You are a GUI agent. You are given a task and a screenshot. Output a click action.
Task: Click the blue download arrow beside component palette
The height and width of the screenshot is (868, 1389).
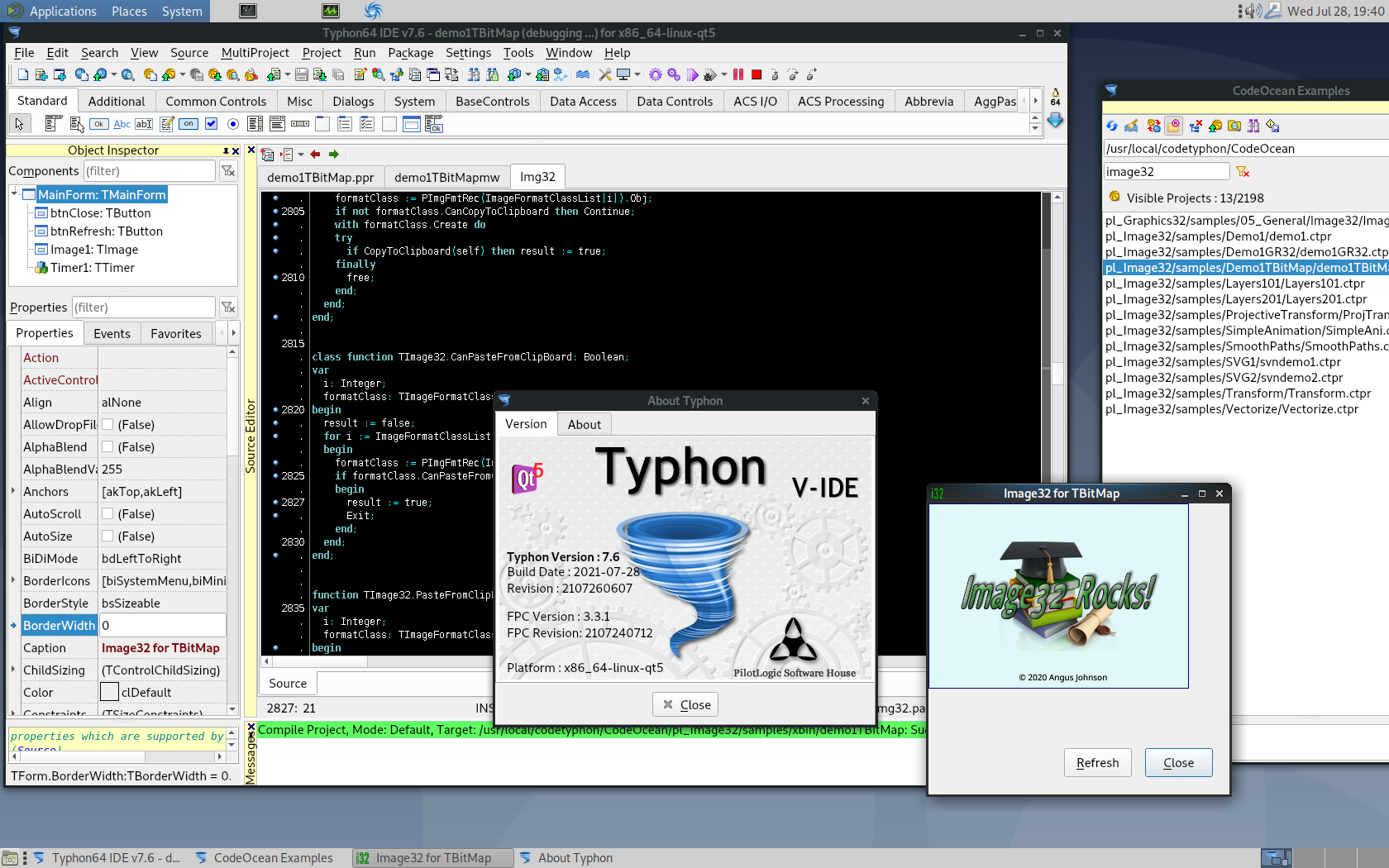(1055, 121)
